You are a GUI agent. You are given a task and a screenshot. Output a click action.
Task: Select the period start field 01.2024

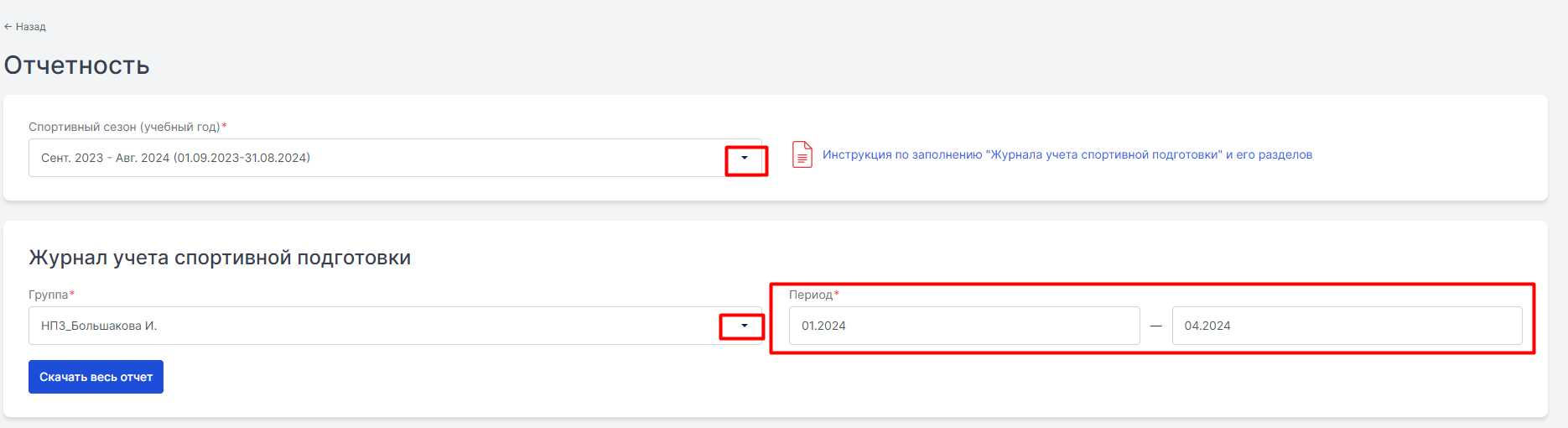[x=964, y=326]
